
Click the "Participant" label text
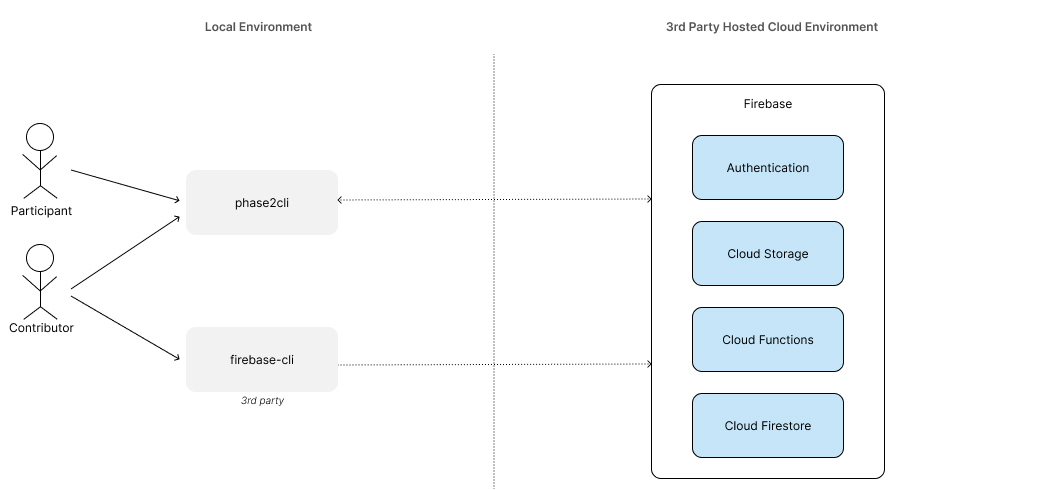(42, 211)
